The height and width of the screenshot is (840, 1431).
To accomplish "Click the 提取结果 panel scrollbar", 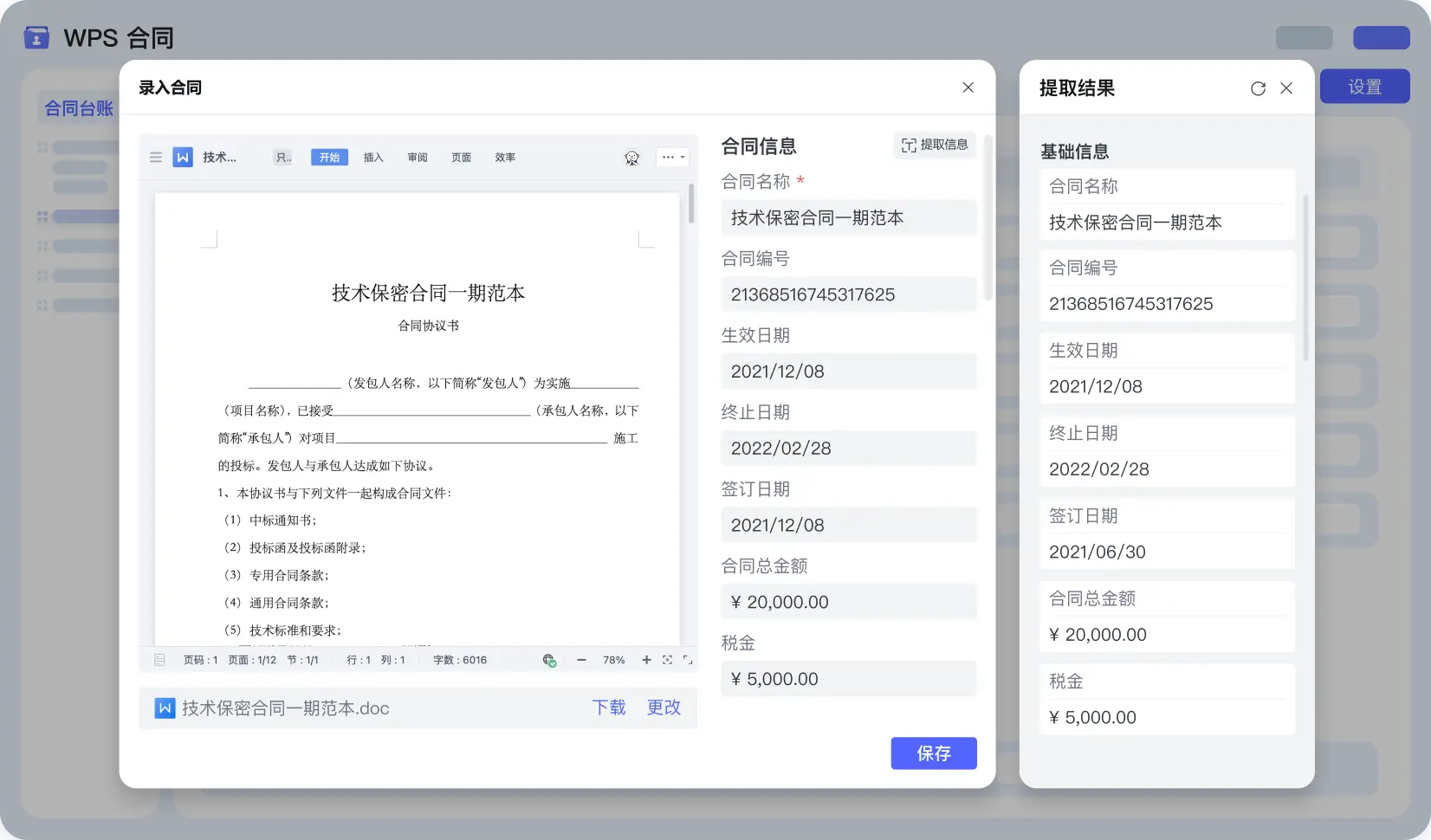I will pos(1305,279).
